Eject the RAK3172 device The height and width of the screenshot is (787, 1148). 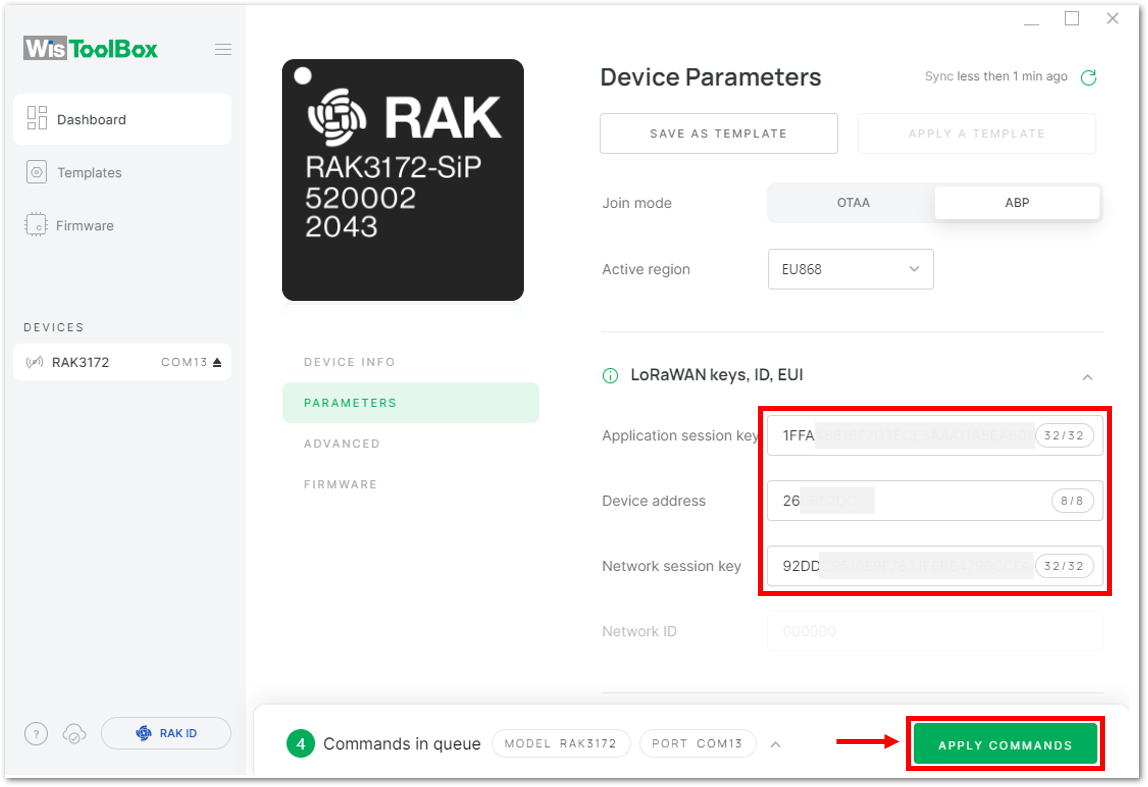point(217,362)
